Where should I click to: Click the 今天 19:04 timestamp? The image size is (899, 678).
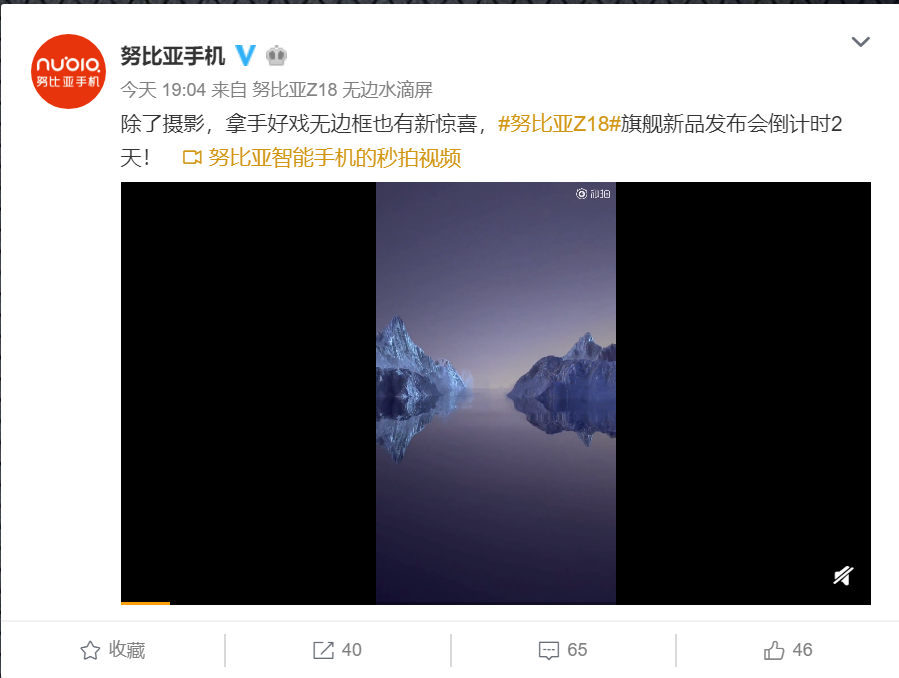[163, 89]
